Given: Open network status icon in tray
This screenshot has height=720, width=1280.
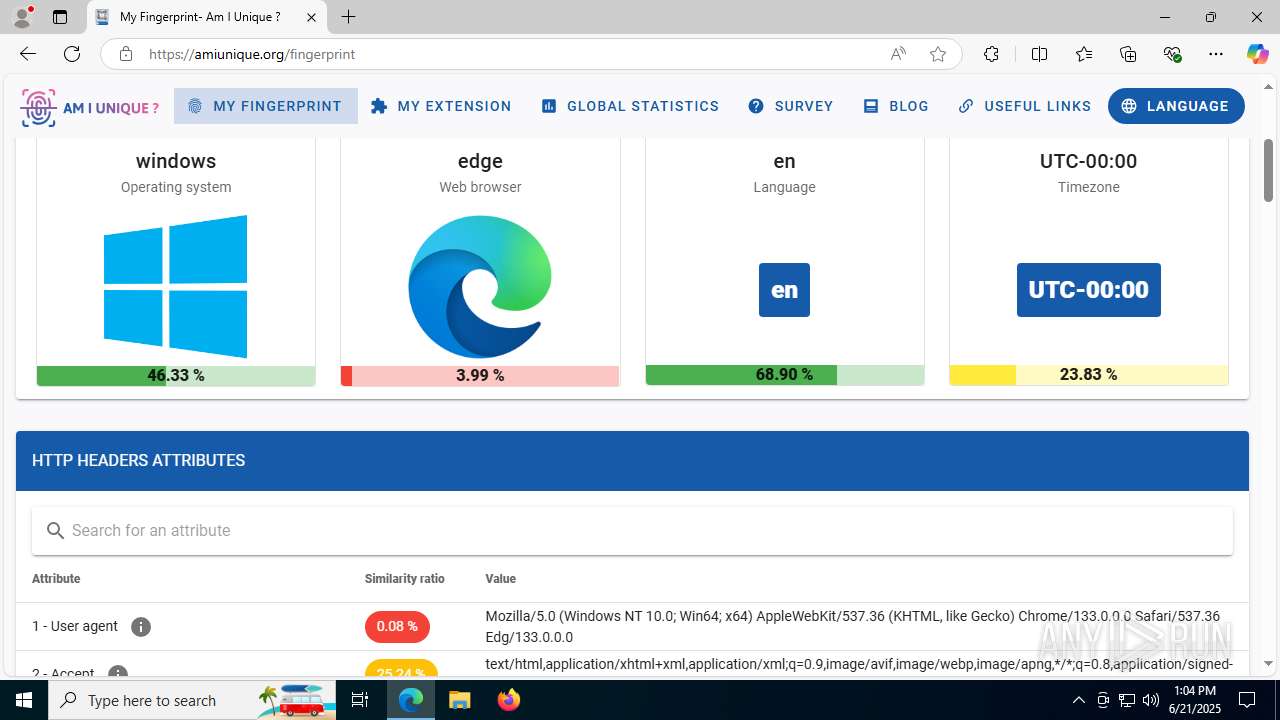Looking at the screenshot, I should pos(1127,700).
